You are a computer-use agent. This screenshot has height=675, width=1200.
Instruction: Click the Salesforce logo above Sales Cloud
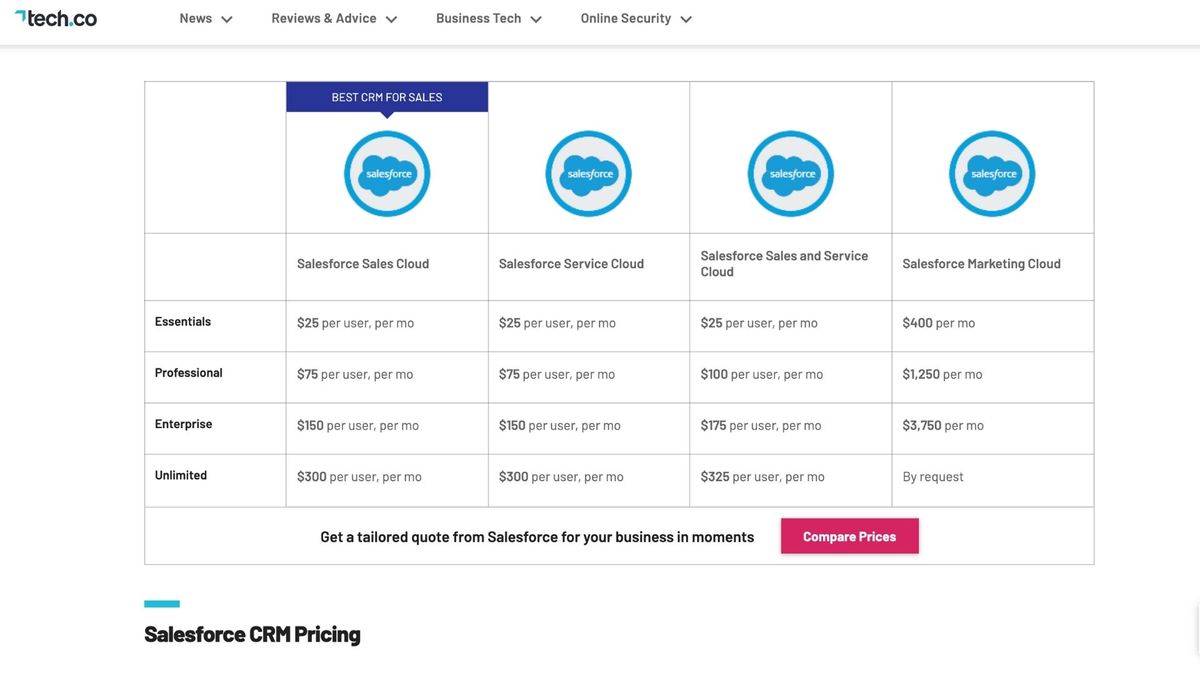coord(387,173)
